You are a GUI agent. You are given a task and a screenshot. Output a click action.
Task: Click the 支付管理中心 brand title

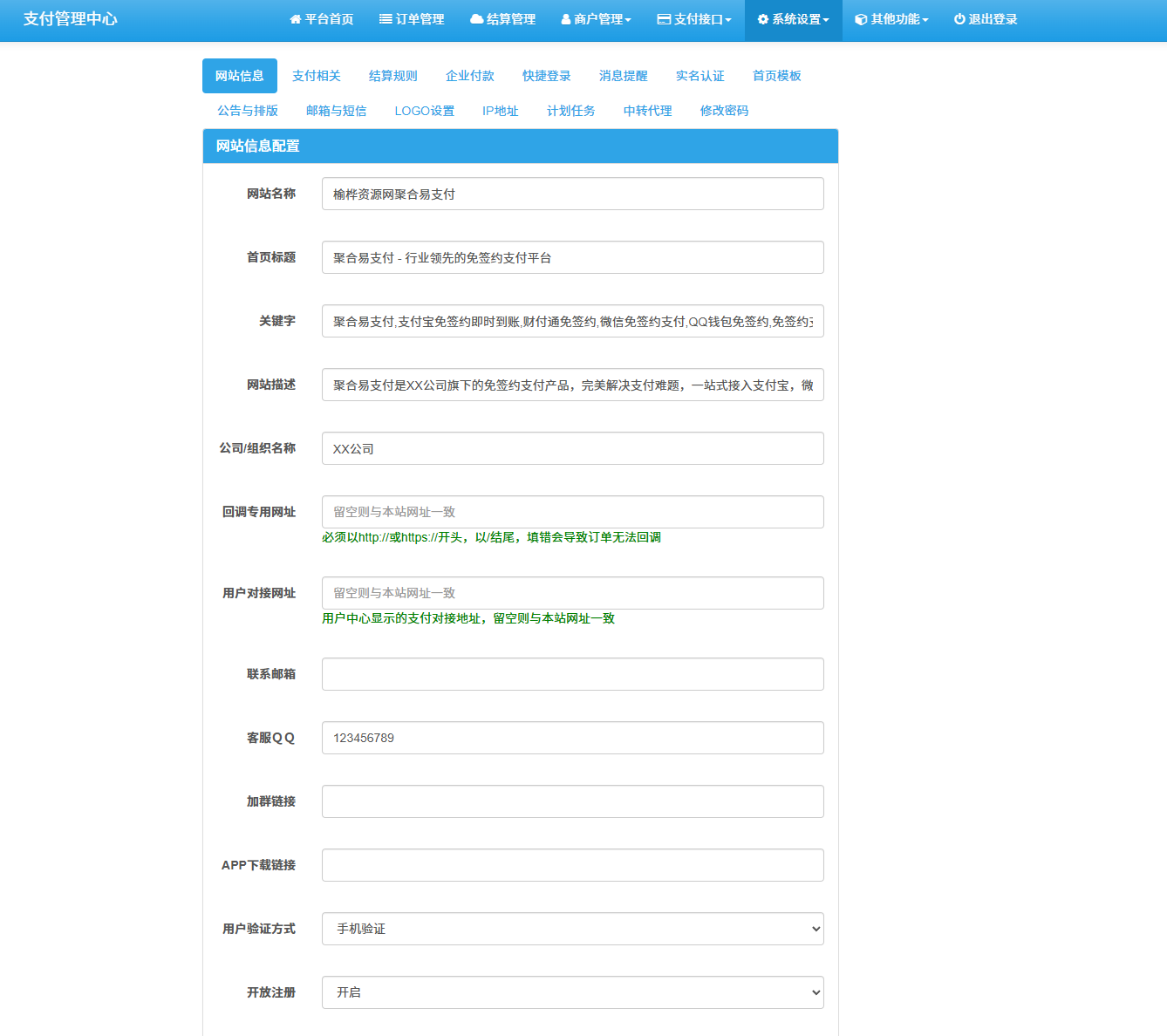[x=71, y=19]
